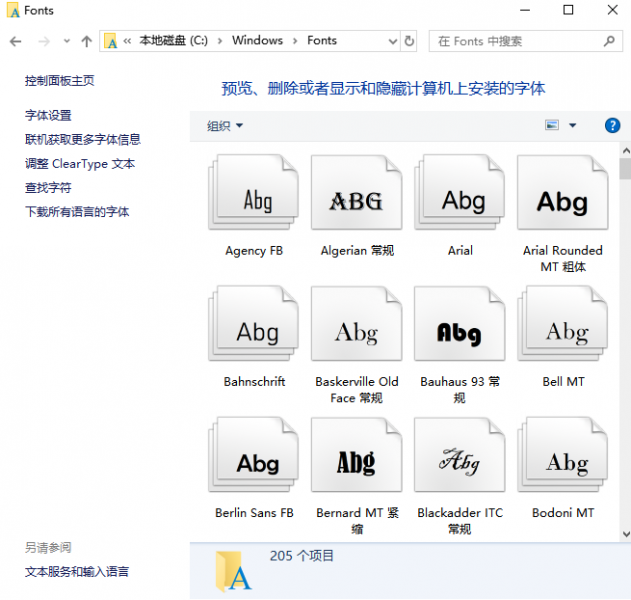Select the Bell MT font icon
The width and height of the screenshot is (631, 600).
pyautogui.click(x=563, y=324)
